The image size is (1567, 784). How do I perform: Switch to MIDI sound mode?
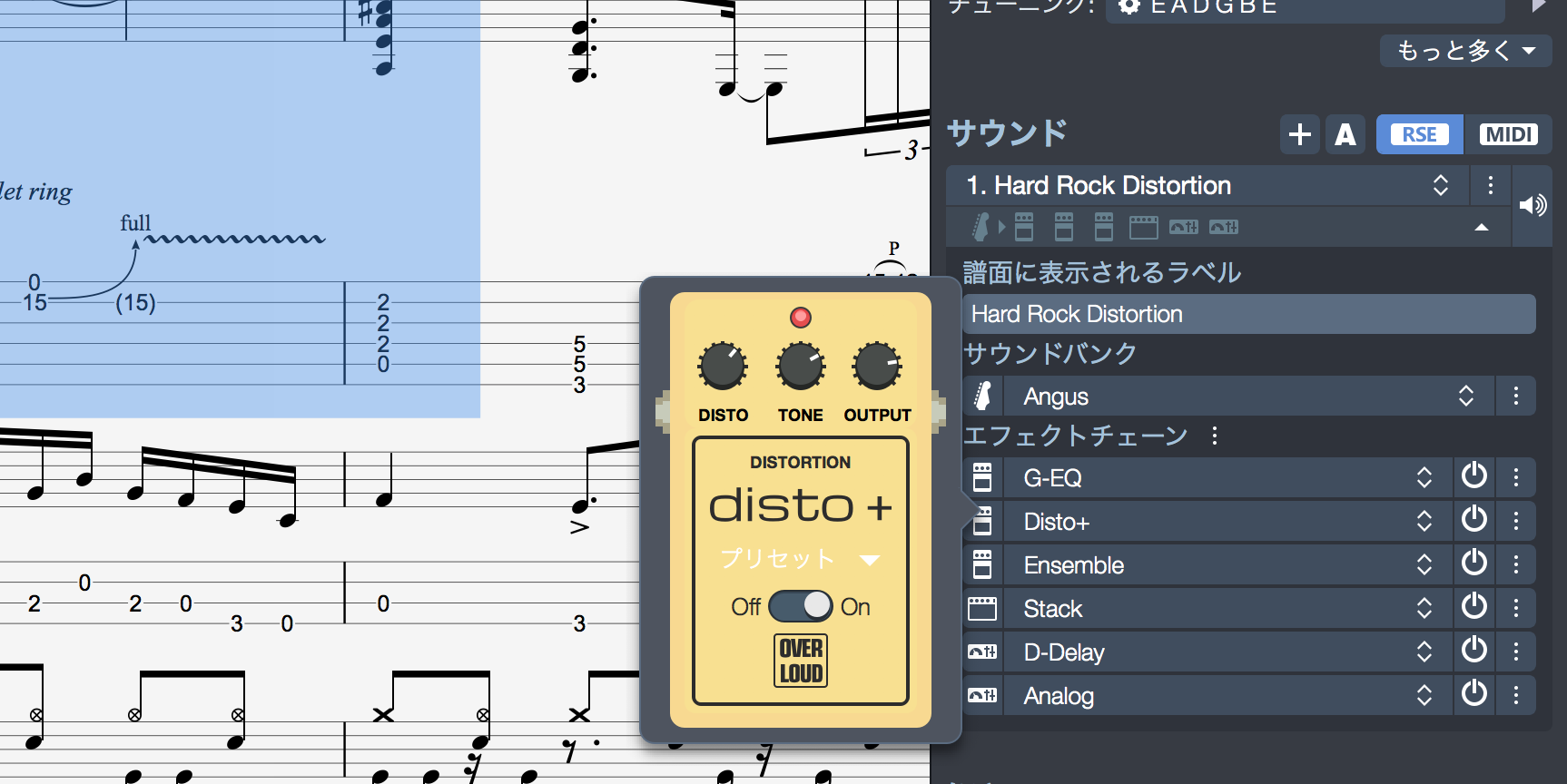click(x=1508, y=134)
